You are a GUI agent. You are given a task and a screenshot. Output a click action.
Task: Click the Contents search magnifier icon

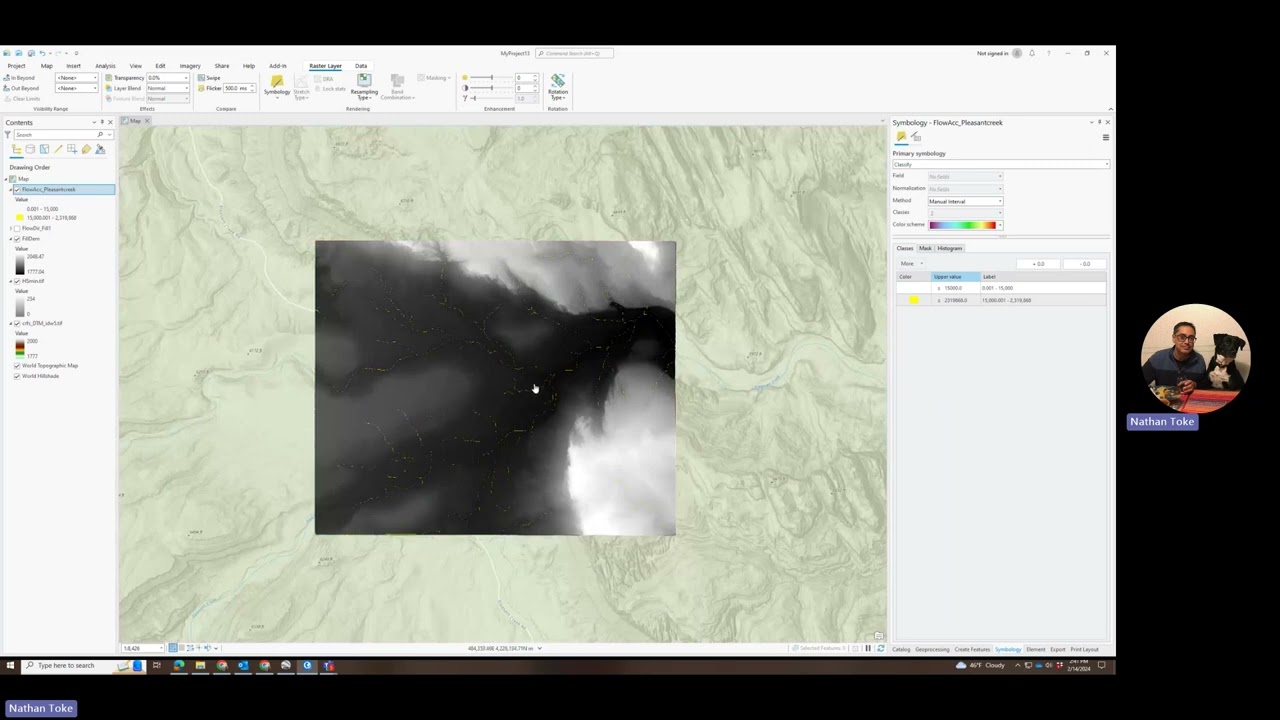pos(100,134)
